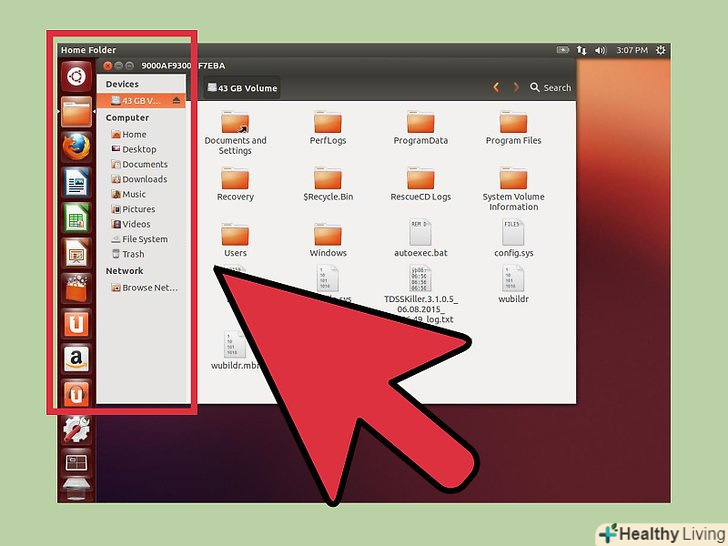Image resolution: width=728 pixels, height=546 pixels.
Task: Select the wubildr file
Action: click(514, 284)
